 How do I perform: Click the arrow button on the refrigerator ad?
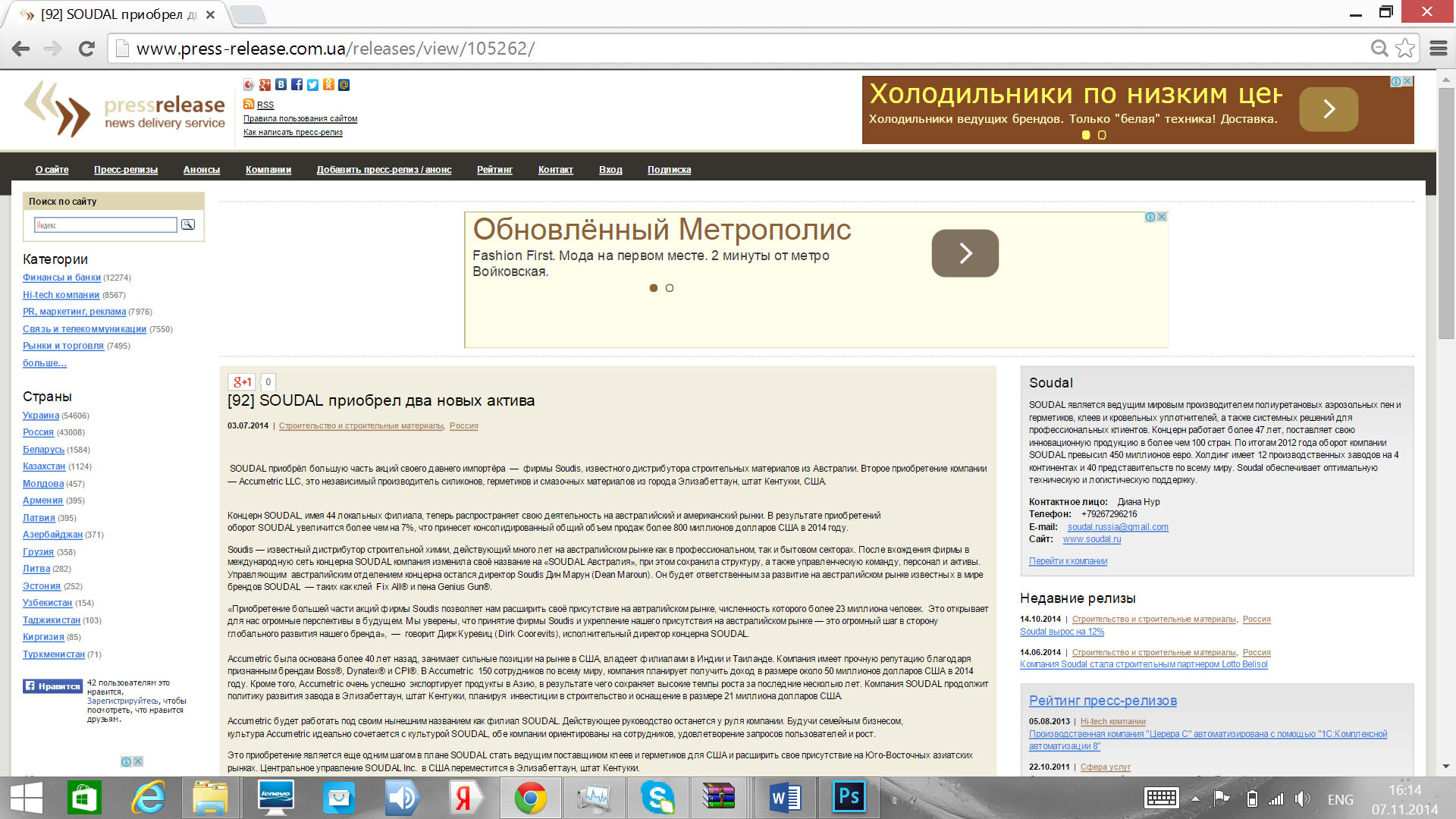[x=1329, y=109]
